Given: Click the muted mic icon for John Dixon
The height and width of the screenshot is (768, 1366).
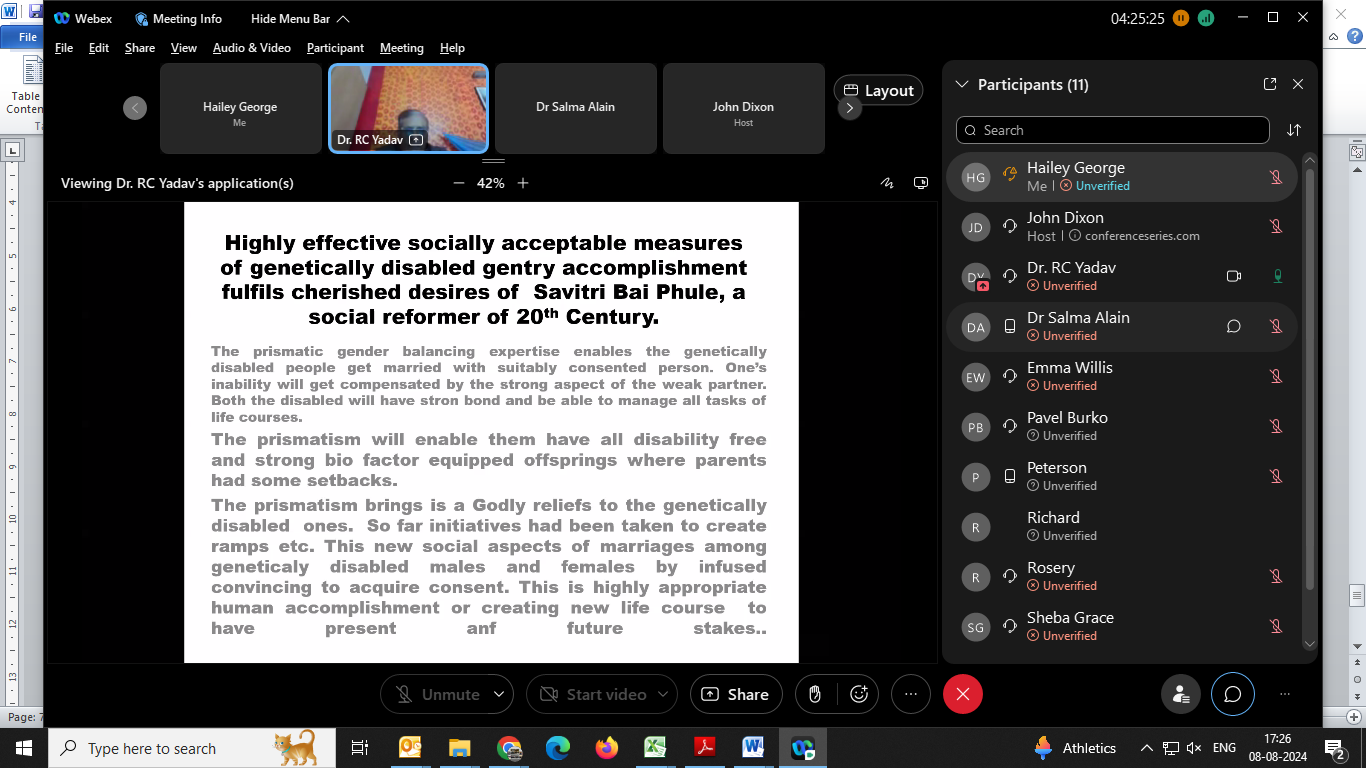Looking at the screenshot, I should 1276,227.
